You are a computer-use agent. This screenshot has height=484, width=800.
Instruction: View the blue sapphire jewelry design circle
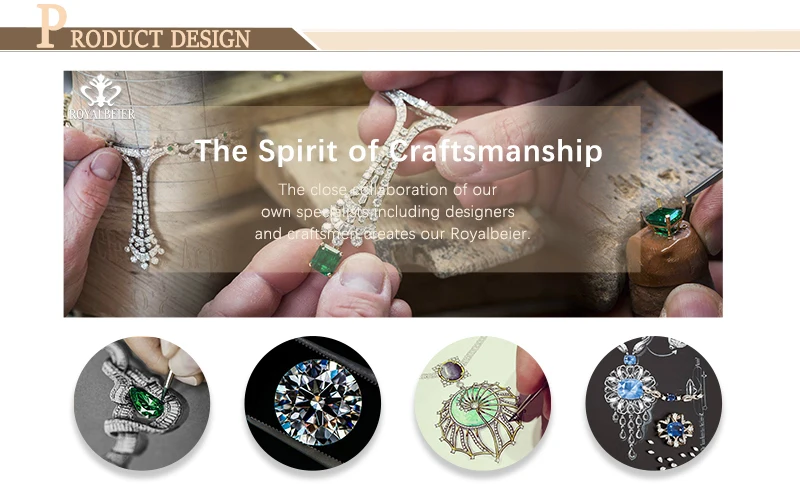(654, 403)
